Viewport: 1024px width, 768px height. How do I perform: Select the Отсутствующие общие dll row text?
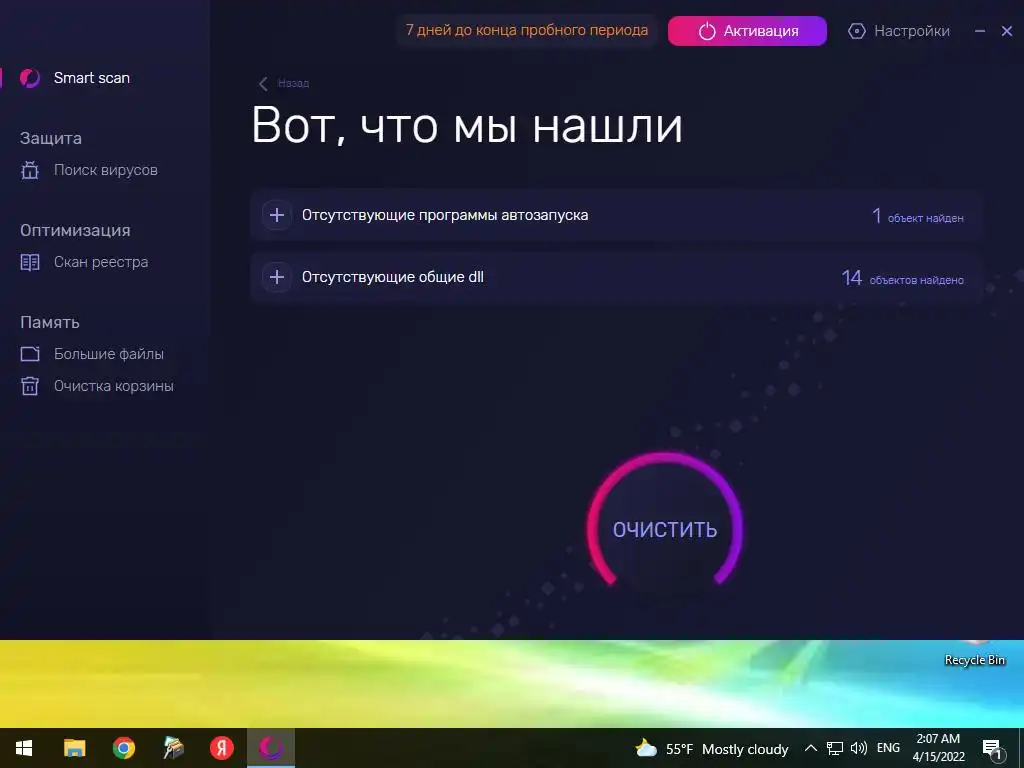[x=392, y=277]
